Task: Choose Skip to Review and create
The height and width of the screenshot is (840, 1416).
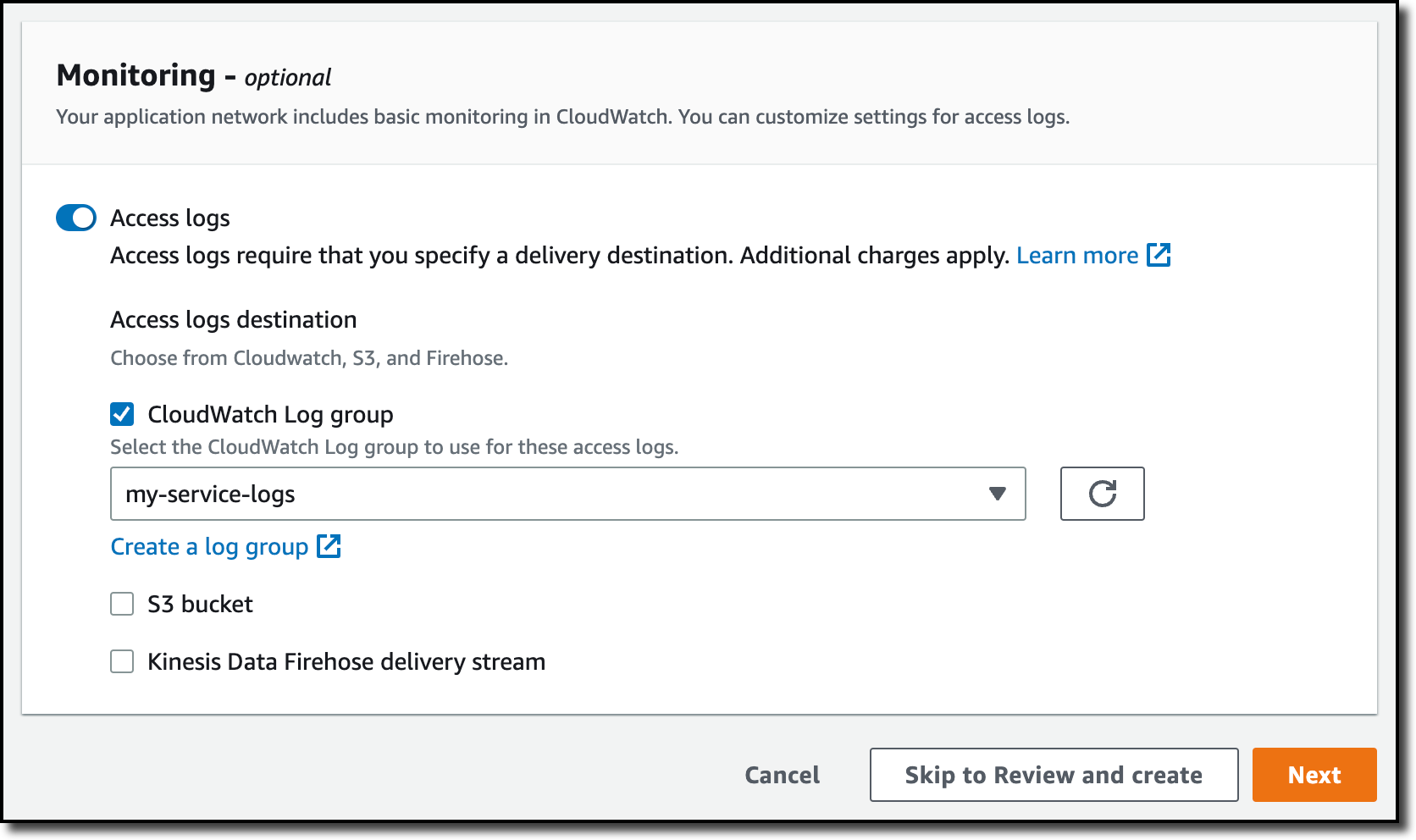Action: coord(1054,775)
